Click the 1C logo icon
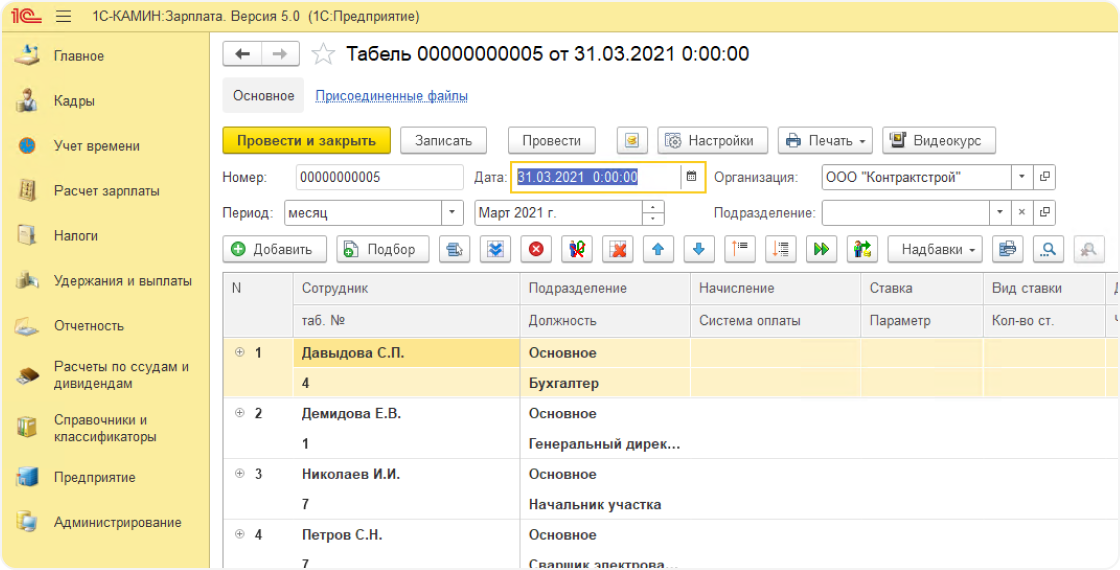This screenshot has height=570, width=1120. pos(25,16)
